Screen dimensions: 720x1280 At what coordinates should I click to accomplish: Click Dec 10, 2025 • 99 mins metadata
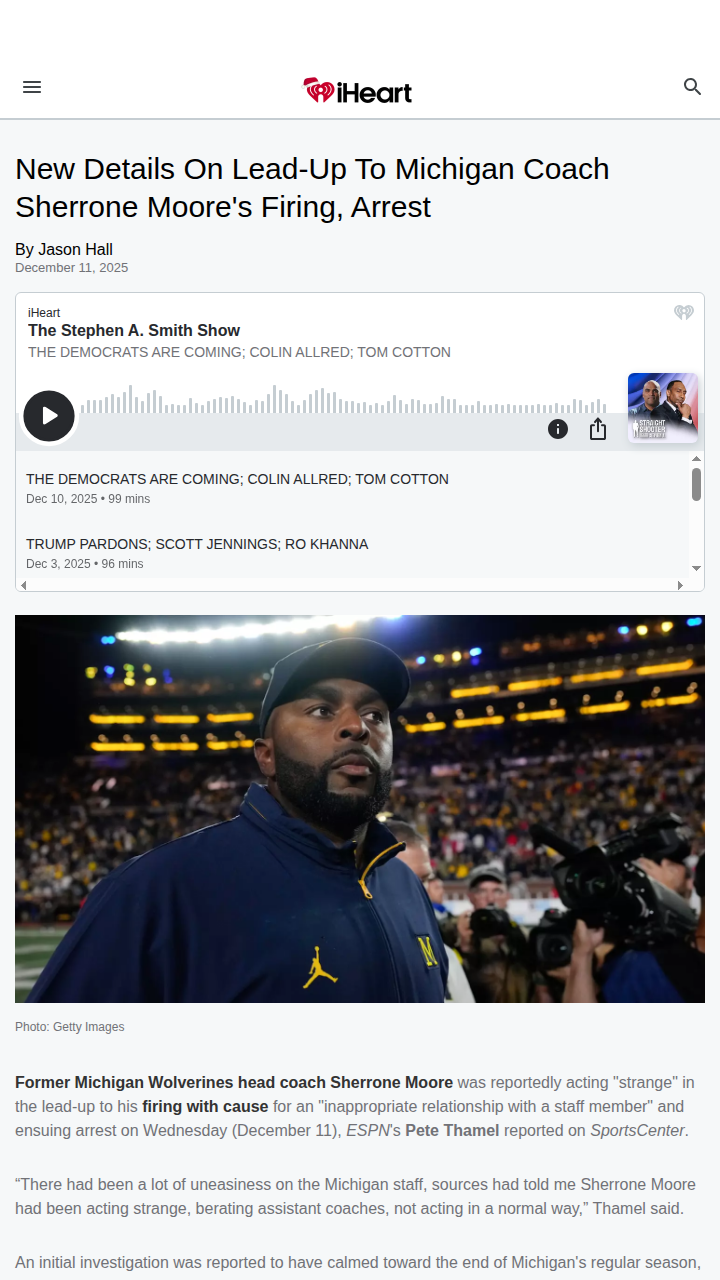coord(88,499)
